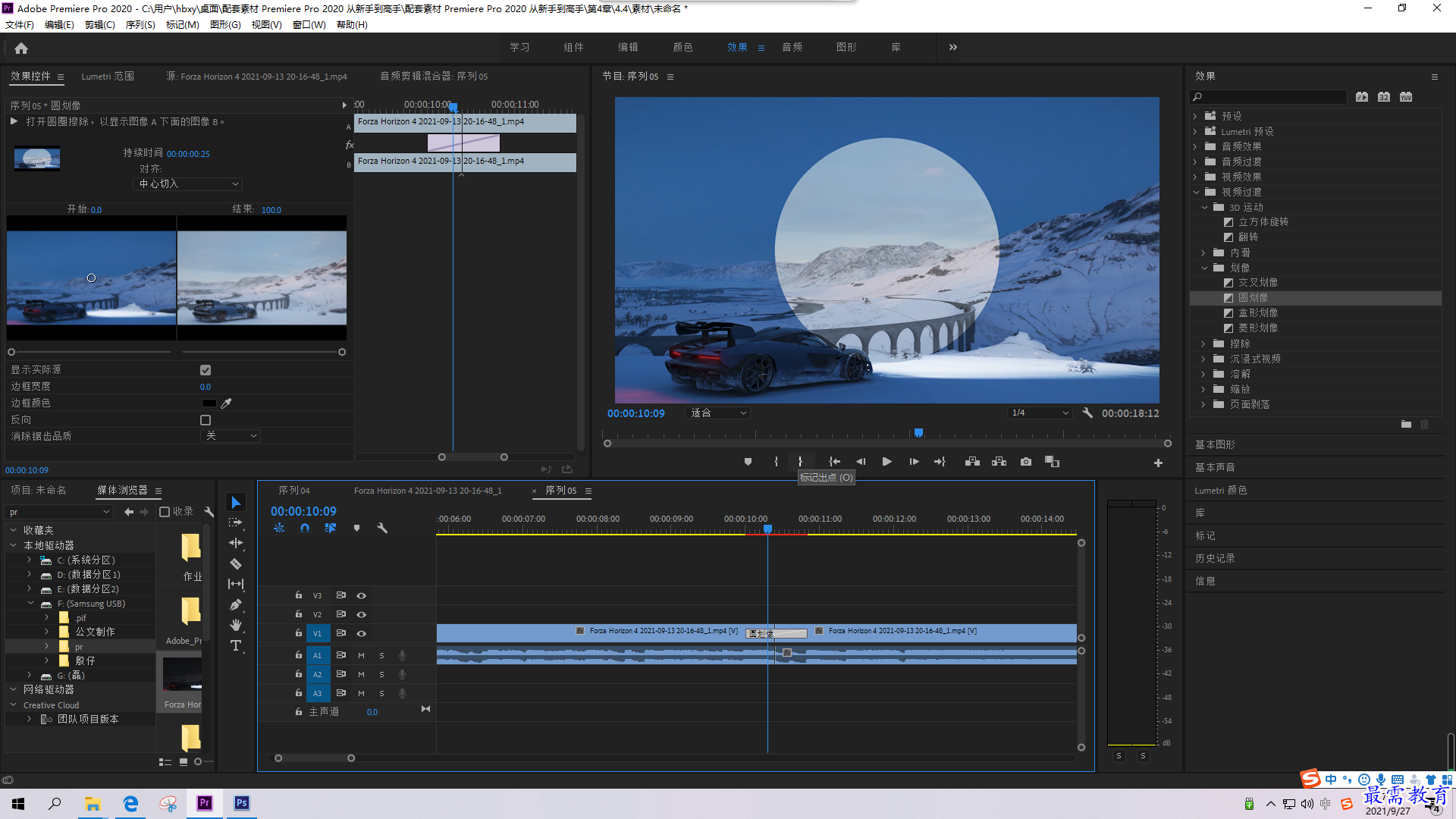Click the Go to In point button

(835, 462)
